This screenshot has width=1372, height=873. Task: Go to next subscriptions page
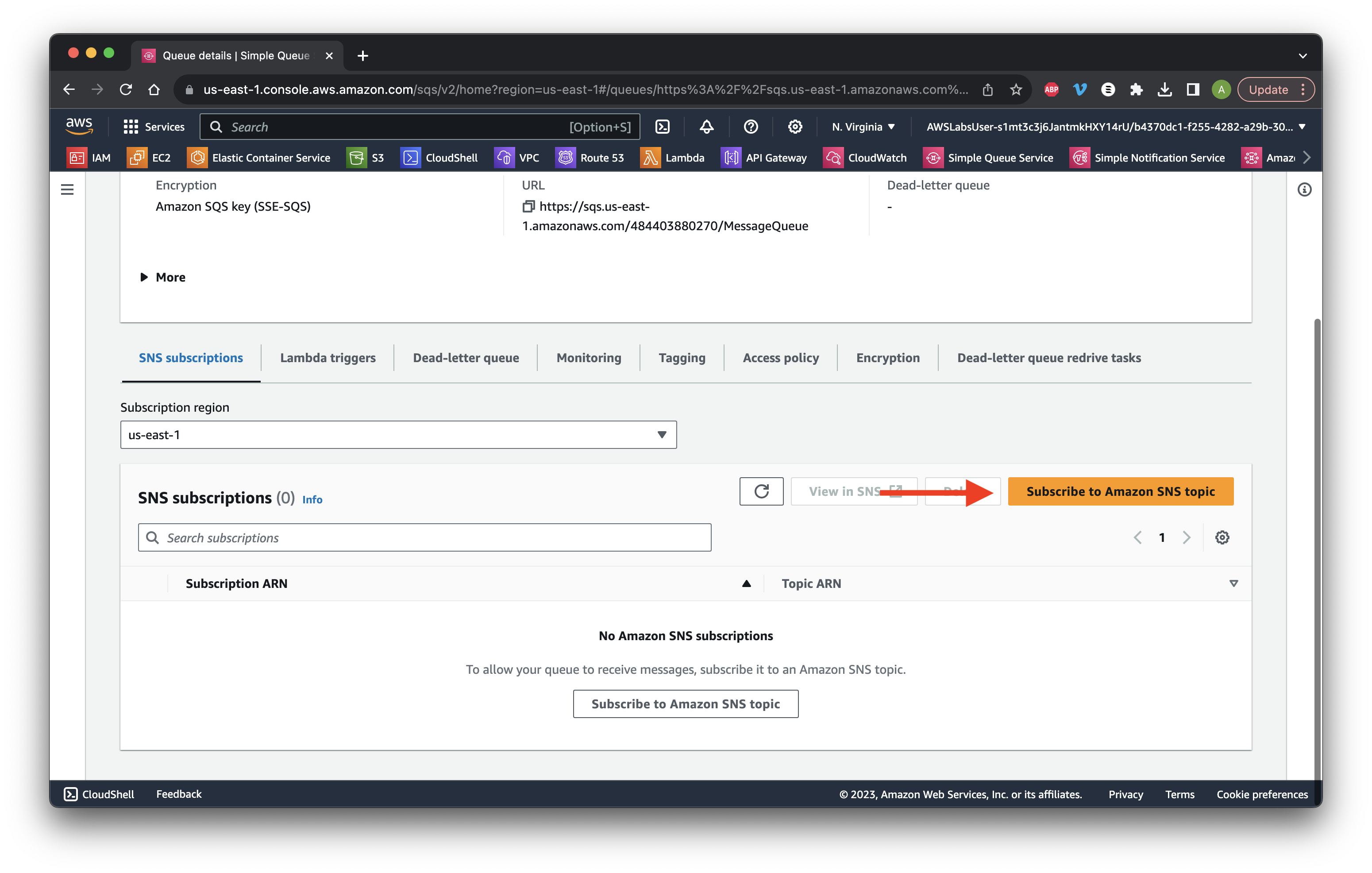coord(1187,537)
